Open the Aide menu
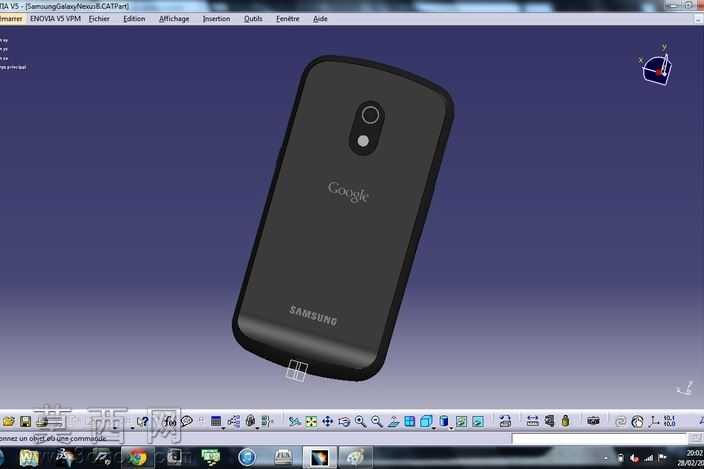The image size is (704, 469). 320,19
